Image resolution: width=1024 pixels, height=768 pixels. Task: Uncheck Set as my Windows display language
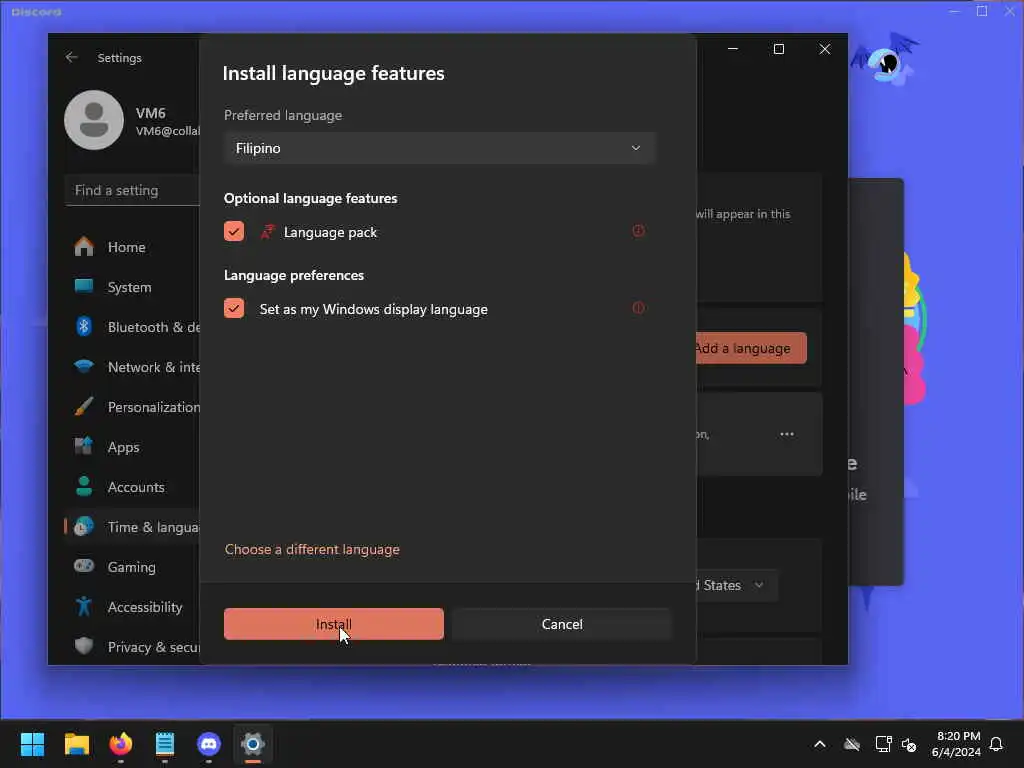pyautogui.click(x=234, y=308)
